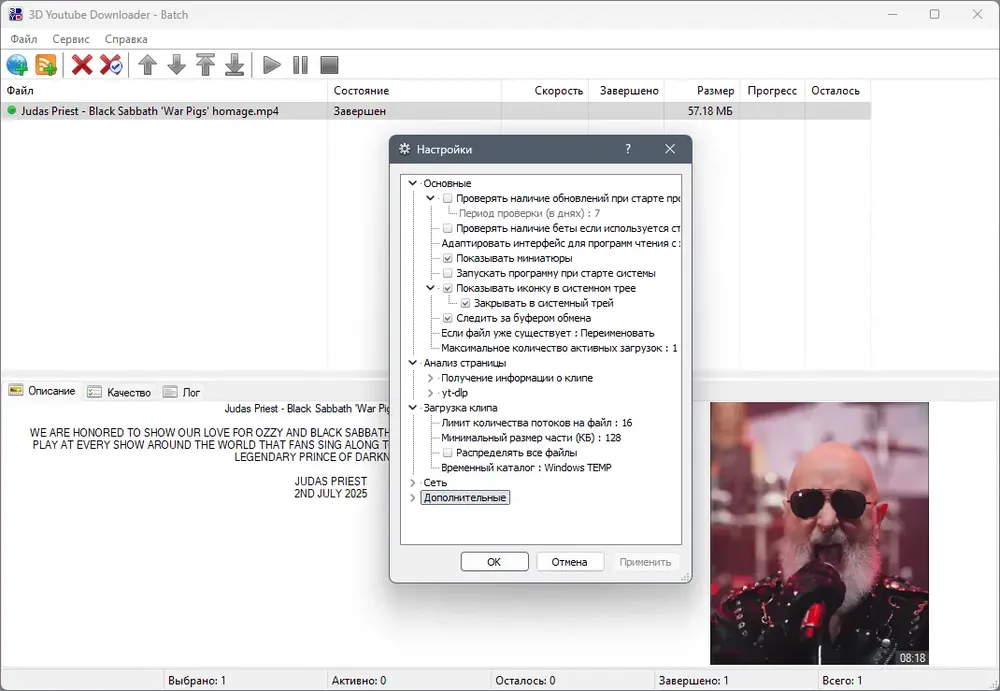The image size is (1000, 691).
Task: Click the red X delete icon
Action: coord(82,65)
